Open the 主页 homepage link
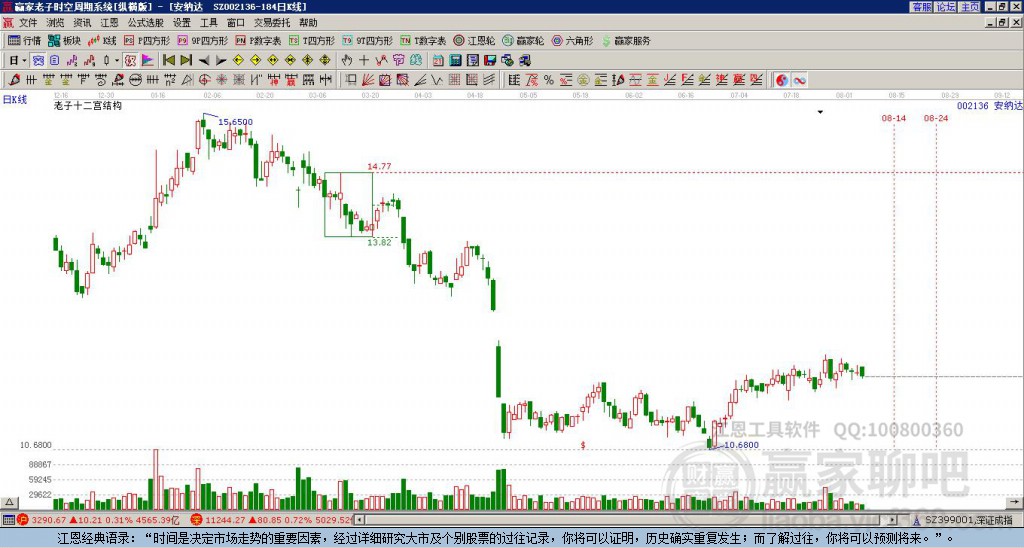Image resolution: width=1024 pixels, height=548 pixels. [x=970, y=7]
